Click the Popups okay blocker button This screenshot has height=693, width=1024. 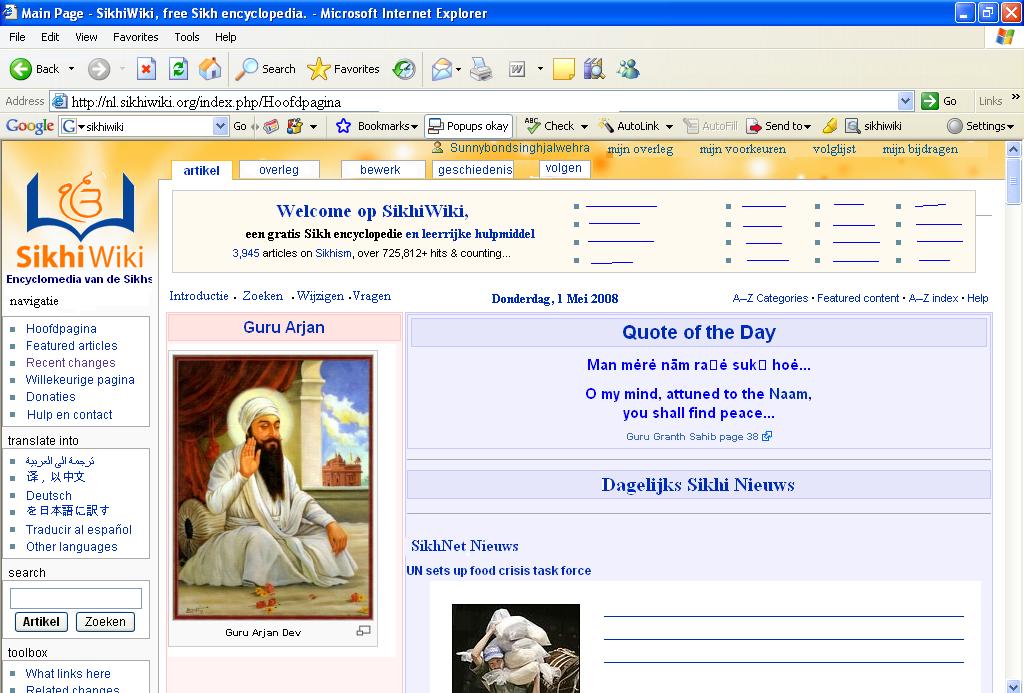[468, 126]
